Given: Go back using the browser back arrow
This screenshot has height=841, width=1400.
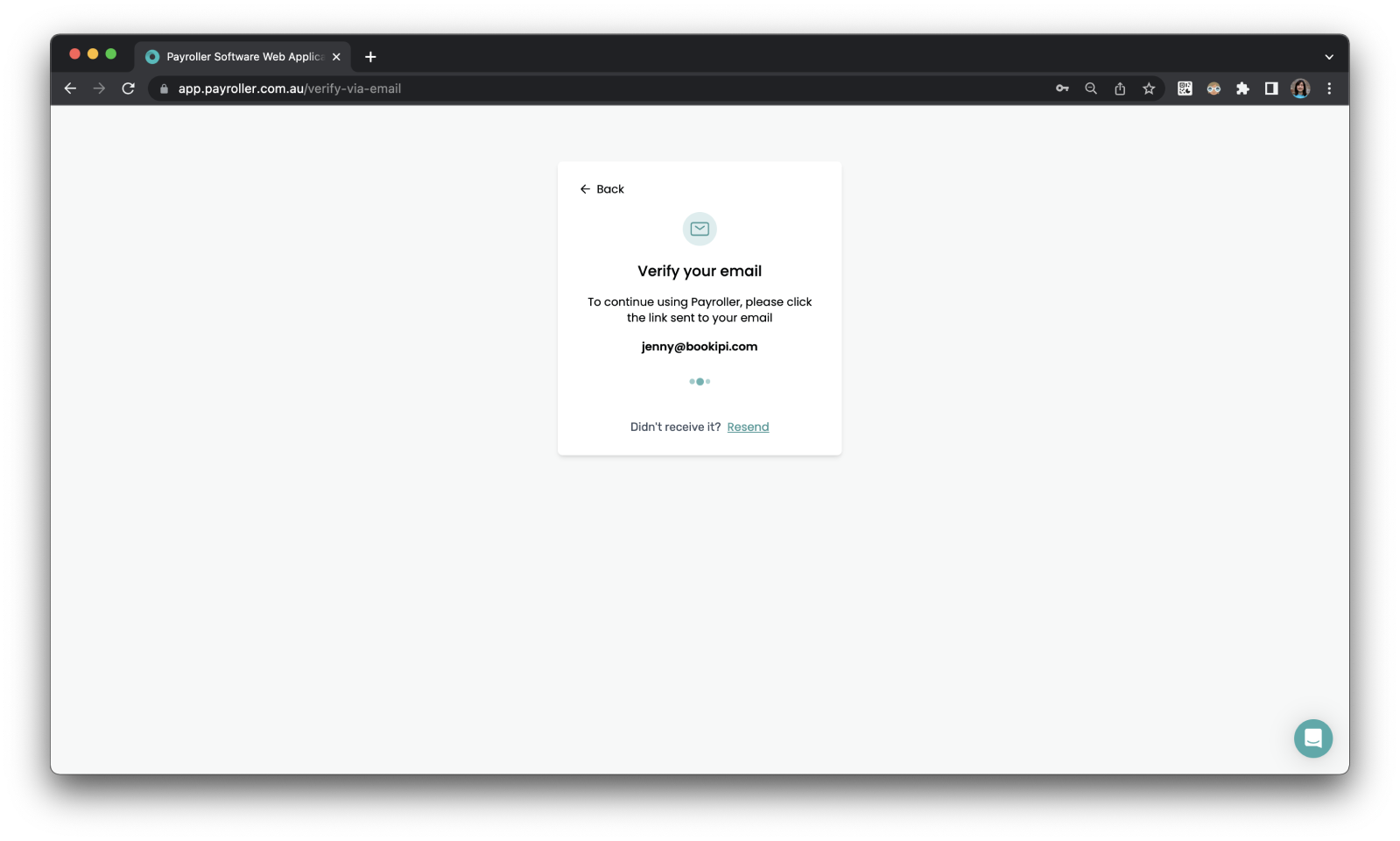Looking at the screenshot, I should coord(70,88).
